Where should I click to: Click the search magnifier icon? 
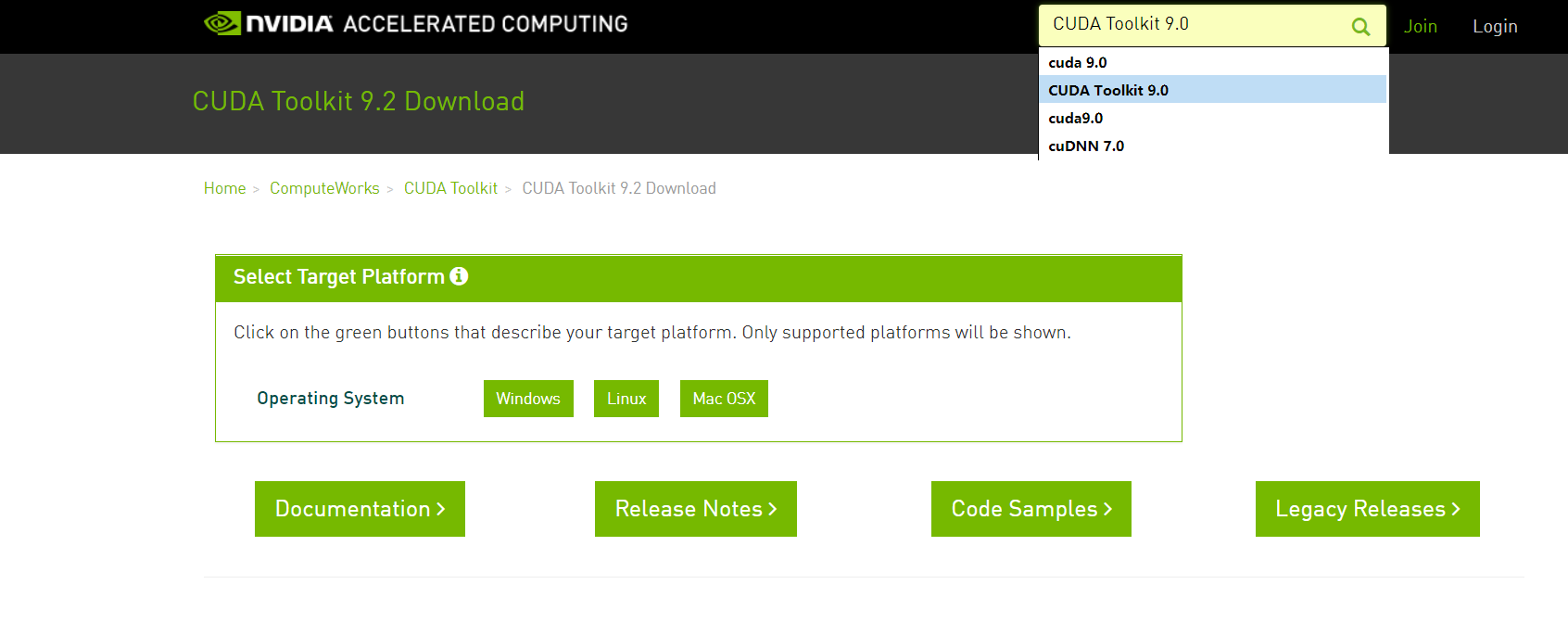[x=1360, y=27]
